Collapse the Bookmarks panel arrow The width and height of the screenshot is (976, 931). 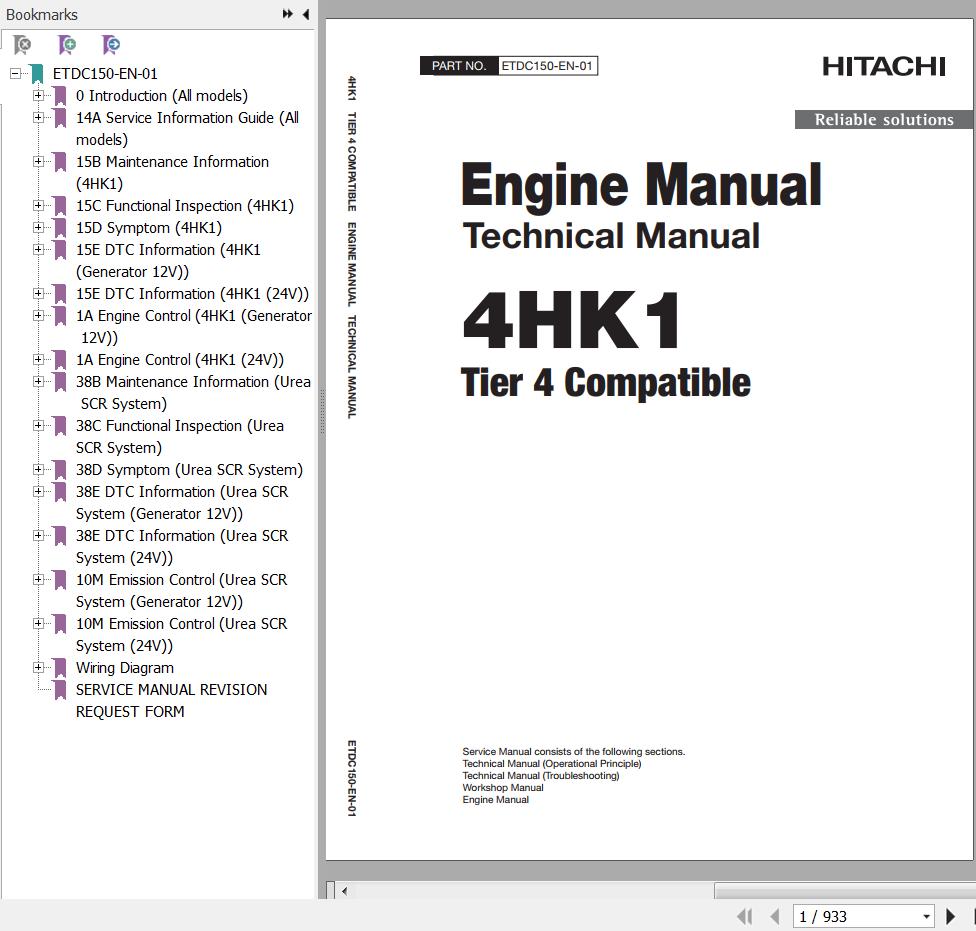click(x=306, y=14)
